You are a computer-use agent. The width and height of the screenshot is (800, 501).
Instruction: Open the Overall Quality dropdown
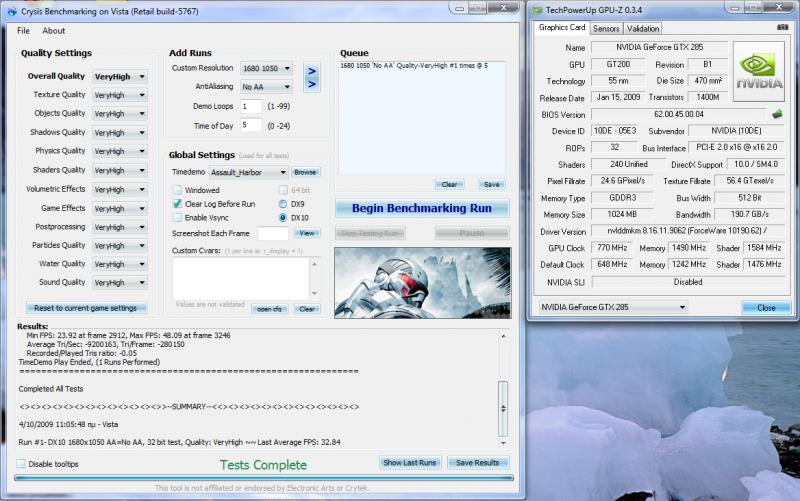point(120,77)
